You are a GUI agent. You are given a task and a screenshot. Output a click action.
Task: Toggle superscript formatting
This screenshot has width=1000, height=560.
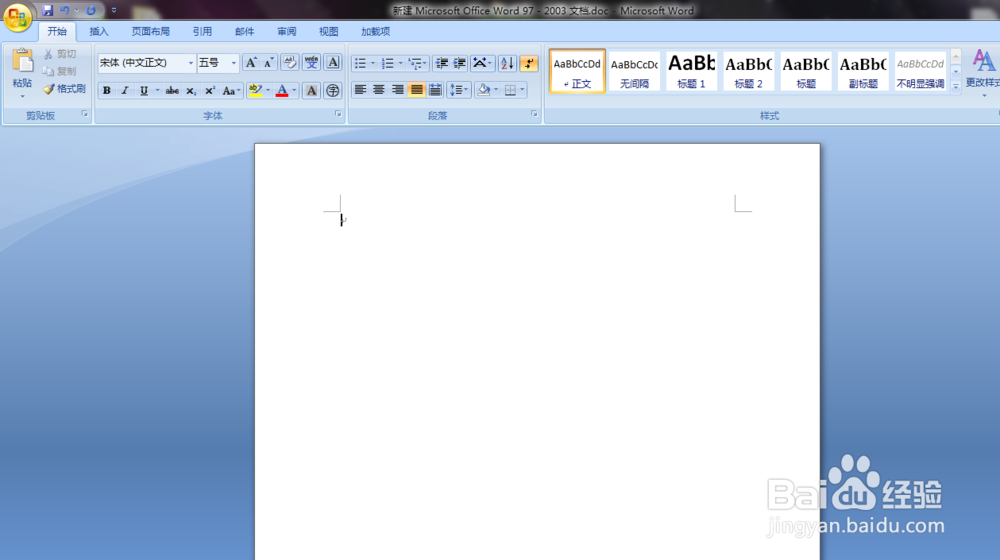pyautogui.click(x=209, y=91)
